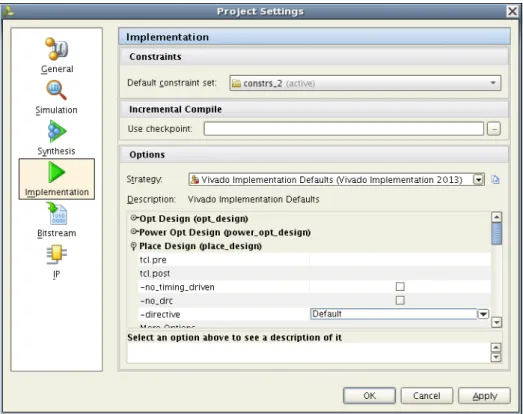This screenshot has height=414, width=523.
Task: Open the Strategy dropdown arrow
Action: (479, 180)
